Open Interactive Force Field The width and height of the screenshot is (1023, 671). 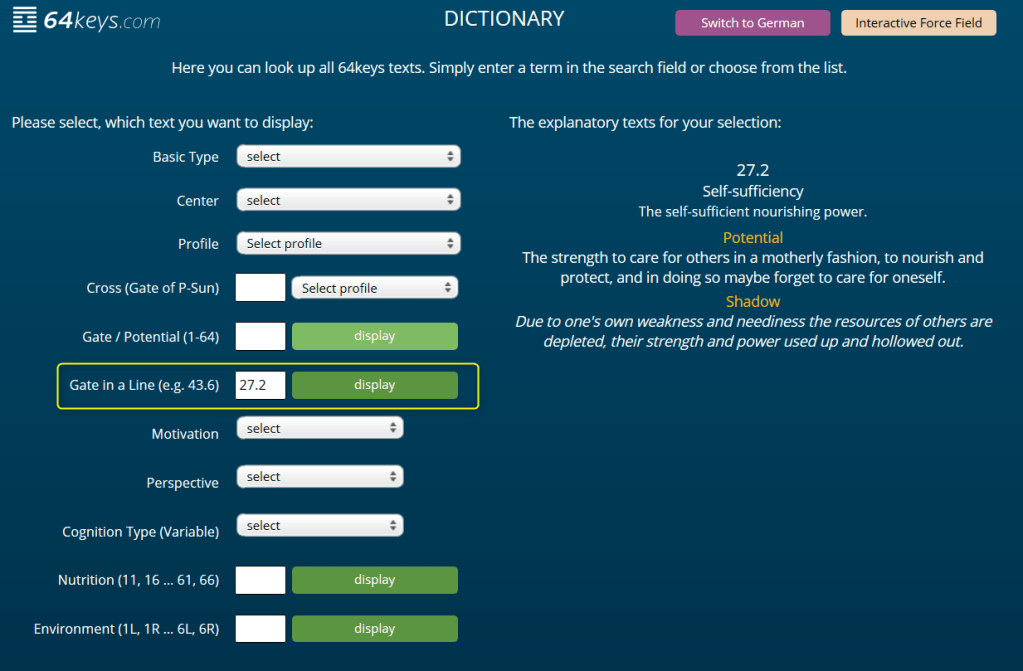coord(918,23)
